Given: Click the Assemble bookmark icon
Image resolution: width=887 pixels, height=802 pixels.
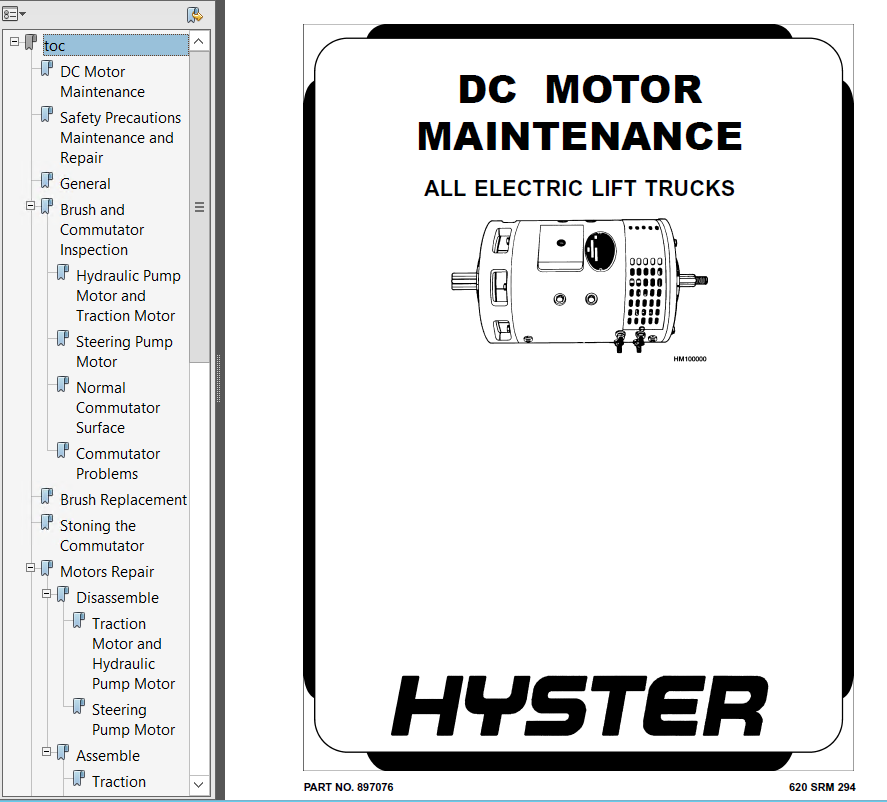Looking at the screenshot, I should pos(63,753).
